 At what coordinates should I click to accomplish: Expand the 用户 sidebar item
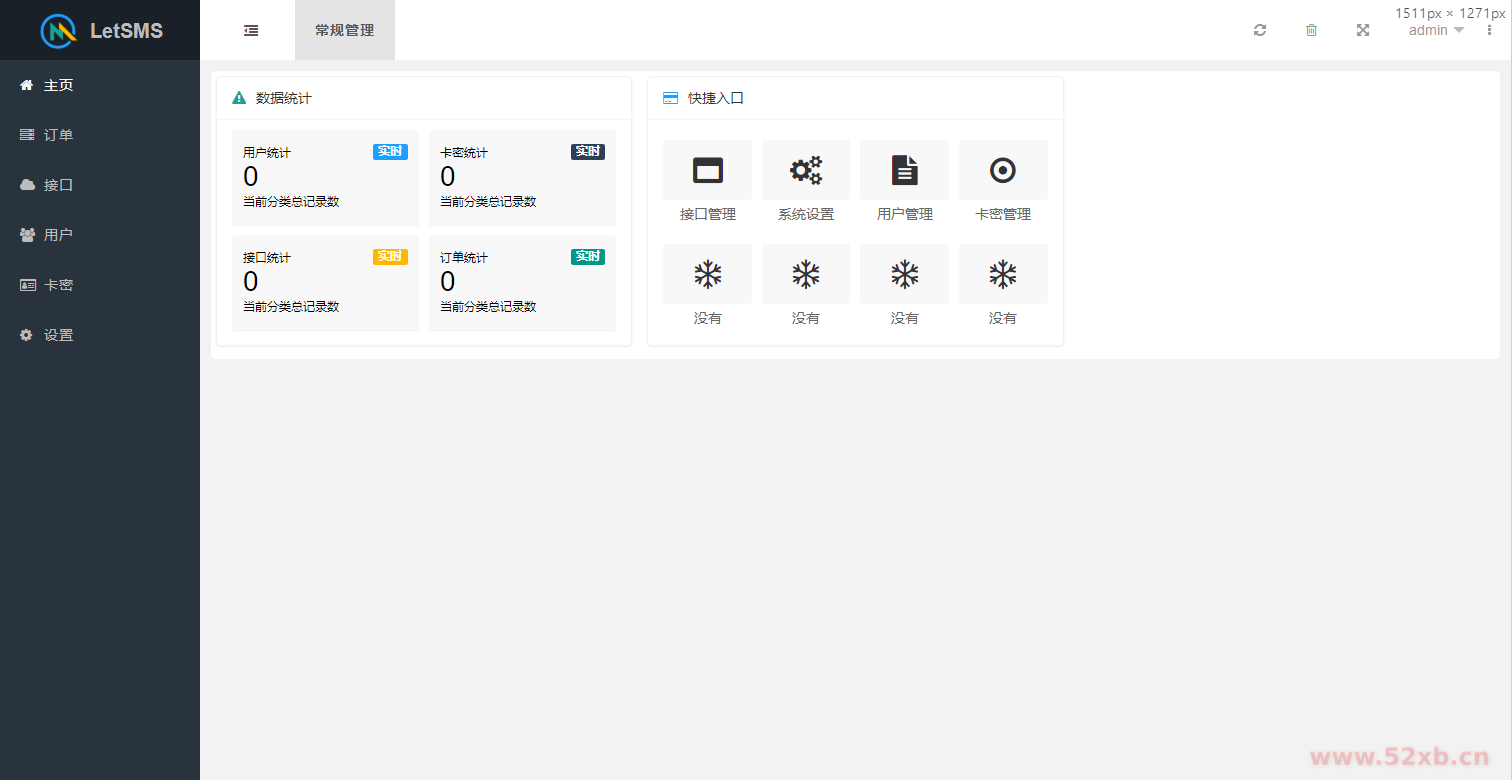click(58, 235)
